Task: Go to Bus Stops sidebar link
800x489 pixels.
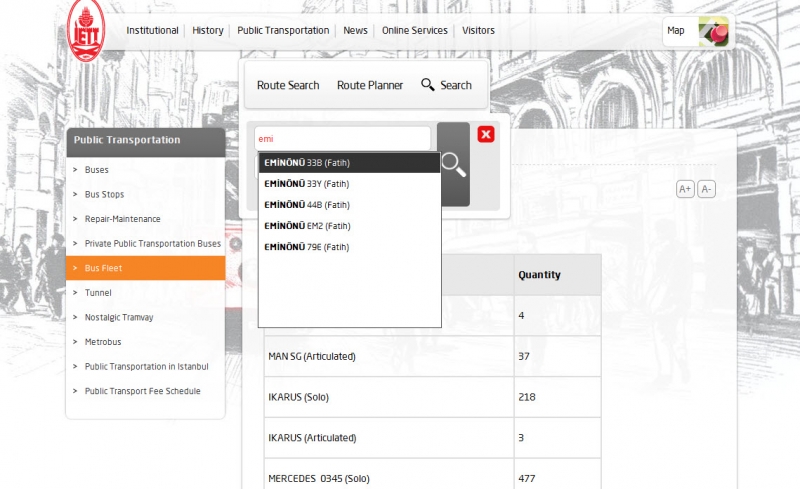Action: coord(104,194)
